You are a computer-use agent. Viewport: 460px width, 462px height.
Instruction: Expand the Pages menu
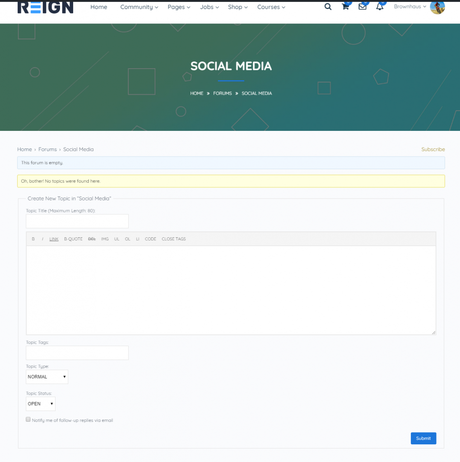179,7
